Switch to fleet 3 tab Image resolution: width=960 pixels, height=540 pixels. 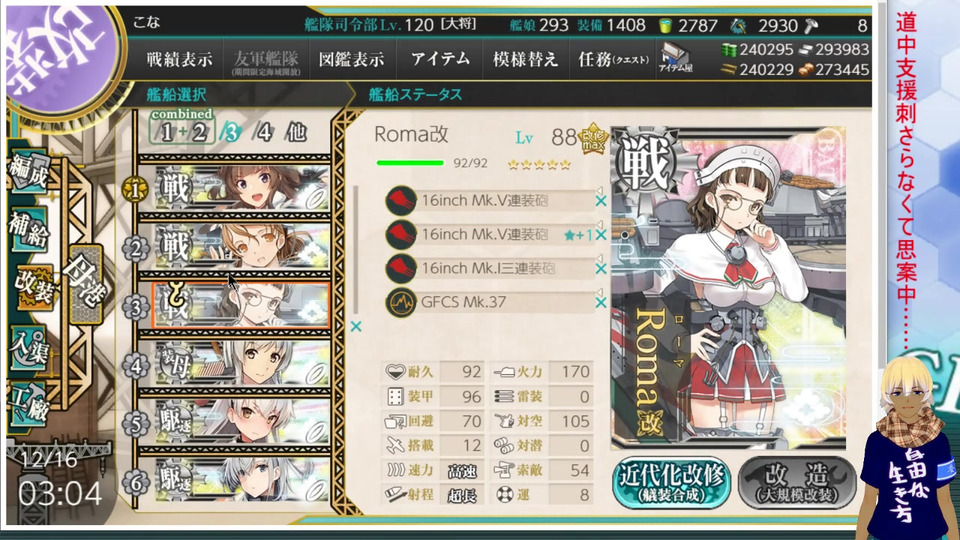coord(230,132)
